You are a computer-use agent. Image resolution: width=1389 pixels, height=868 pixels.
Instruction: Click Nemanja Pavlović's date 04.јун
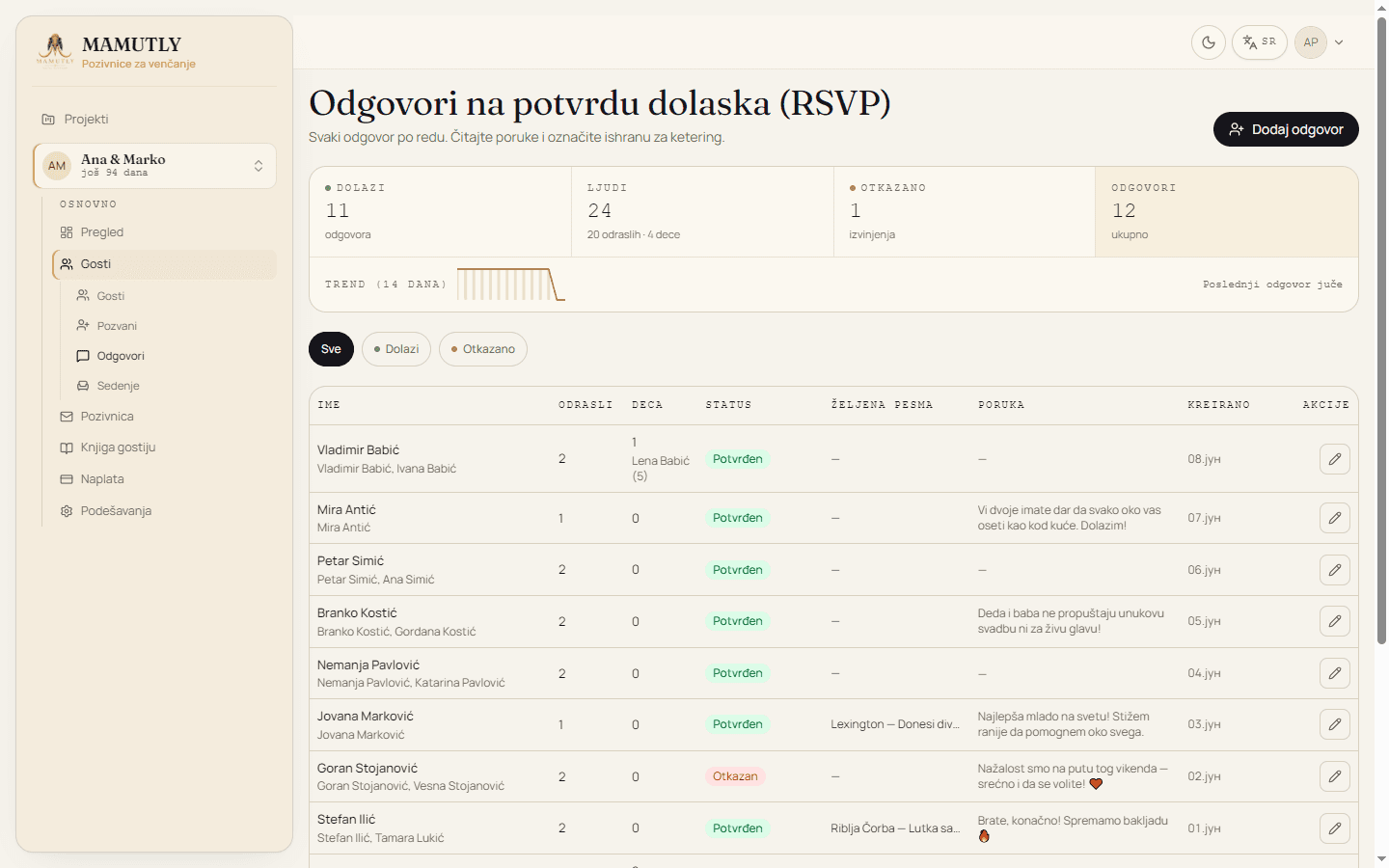(x=1204, y=673)
